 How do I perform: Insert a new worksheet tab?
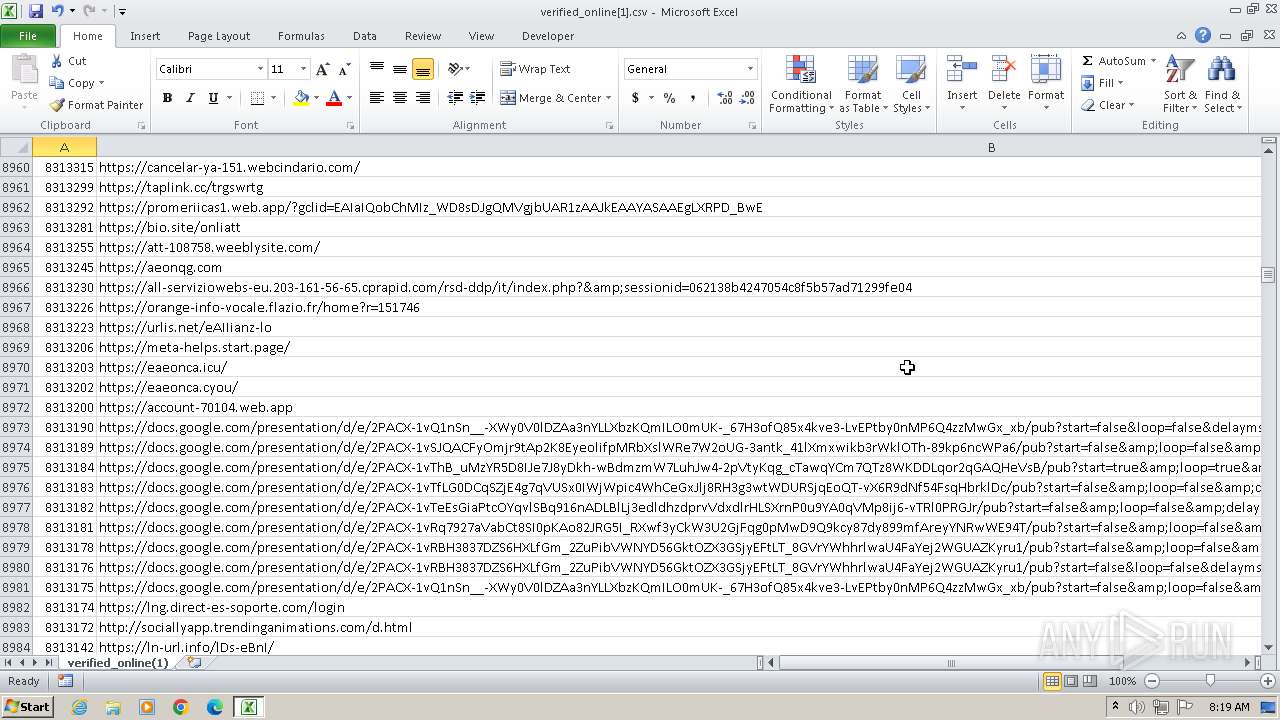tap(194, 663)
